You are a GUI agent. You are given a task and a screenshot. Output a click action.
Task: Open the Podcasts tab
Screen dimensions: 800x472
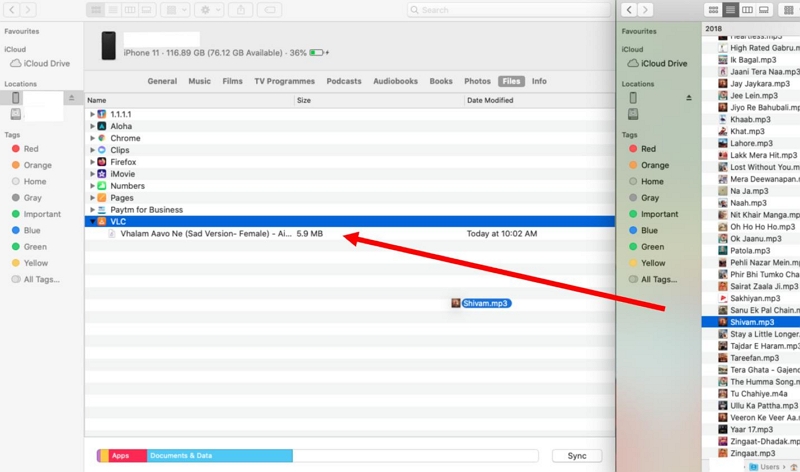click(x=344, y=81)
